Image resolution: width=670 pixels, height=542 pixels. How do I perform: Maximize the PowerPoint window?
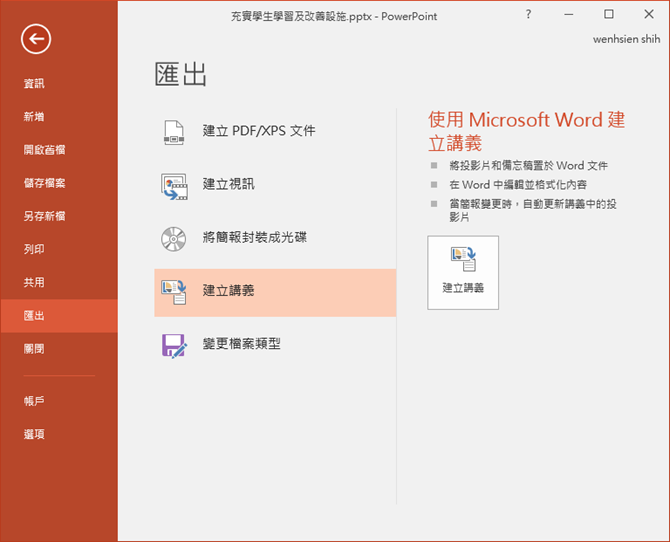click(x=609, y=15)
